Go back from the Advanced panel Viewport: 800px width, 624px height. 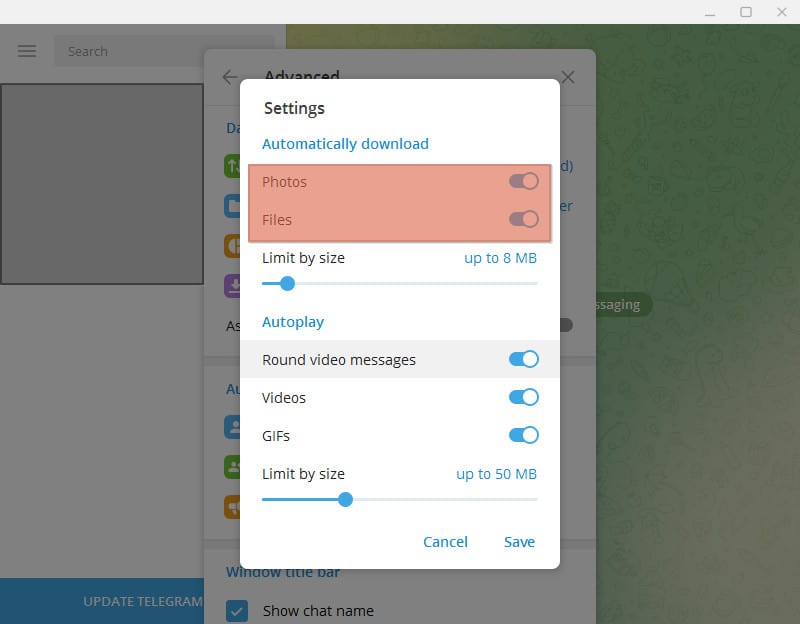pyautogui.click(x=230, y=77)
